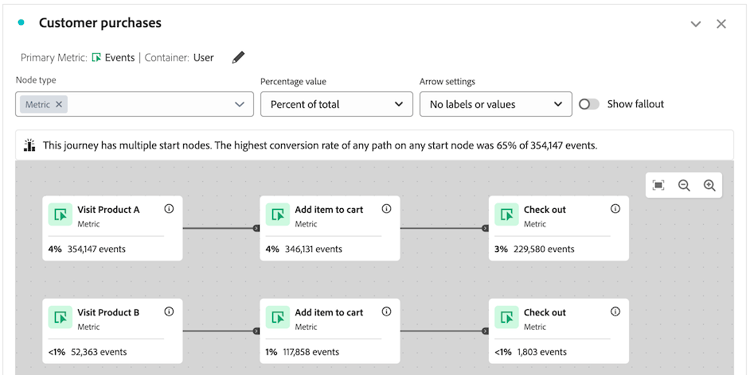Click the green metric icon of the 346,131 events node
Screen dimensions: 750x375
[x=278, y=215]
